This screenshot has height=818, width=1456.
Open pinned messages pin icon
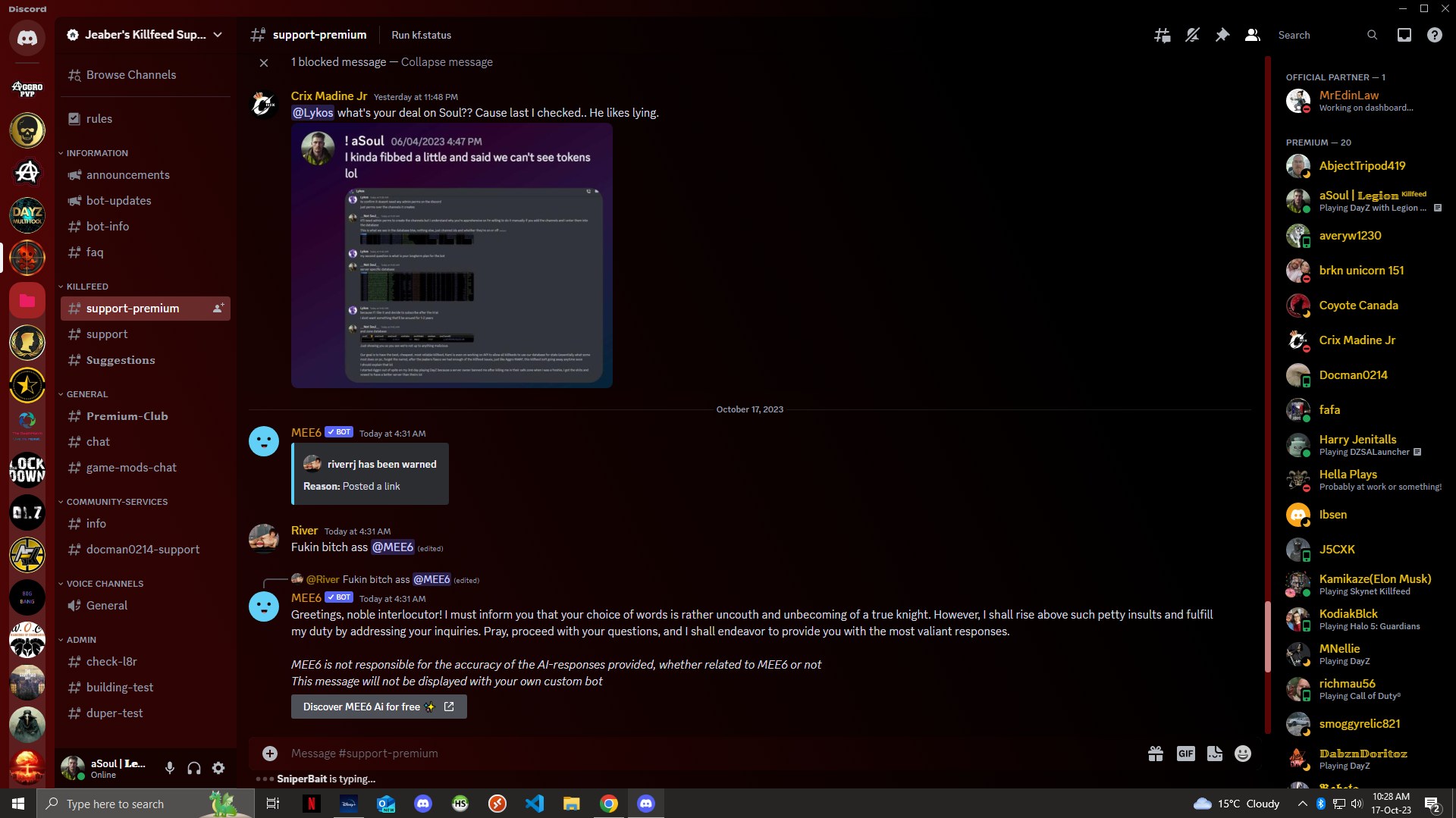pyautogui.click(x=1222, y=35)
